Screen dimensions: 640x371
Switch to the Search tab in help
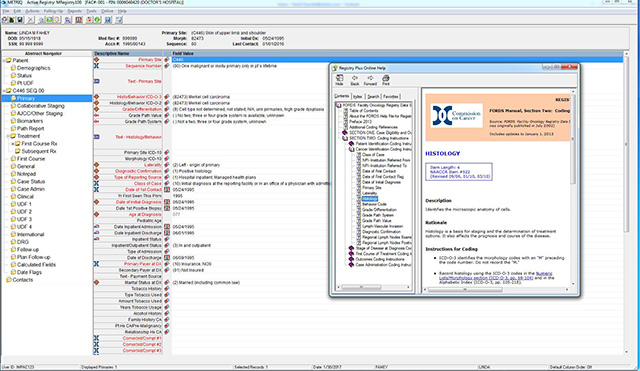[x=373, y=97]
